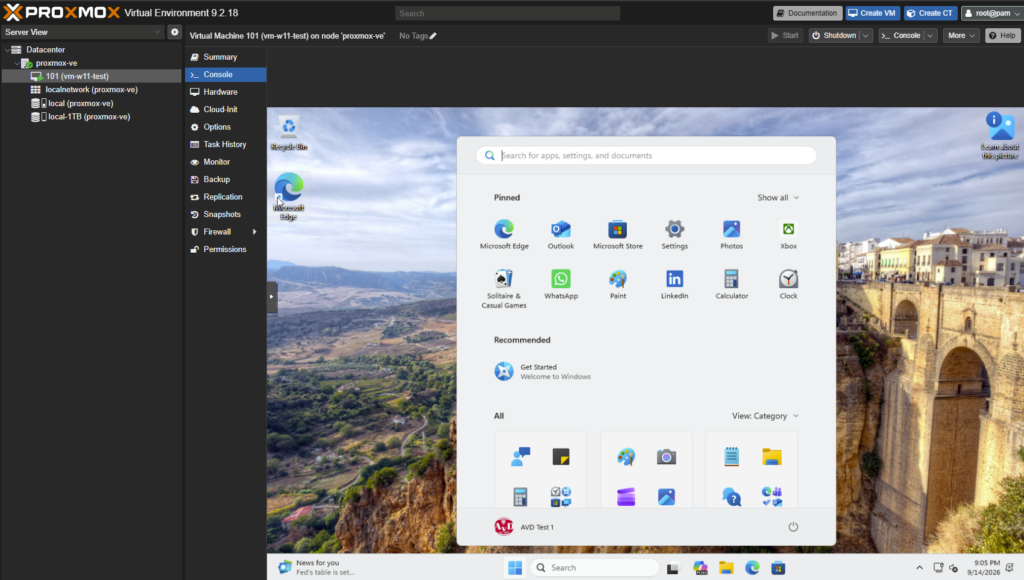This screenshot has height=580, width=1024.
Task: Open Microsoft Edge desktop shortcut
Action: point(289,196)
